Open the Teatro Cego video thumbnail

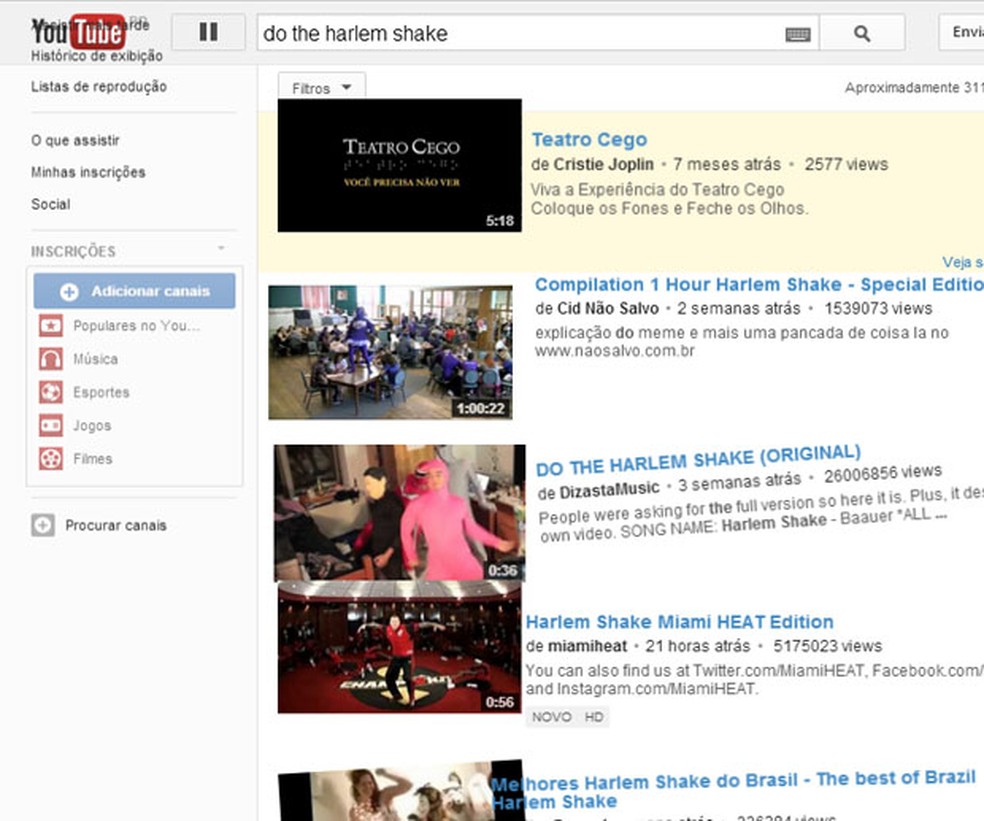click(x=398, y=164)
